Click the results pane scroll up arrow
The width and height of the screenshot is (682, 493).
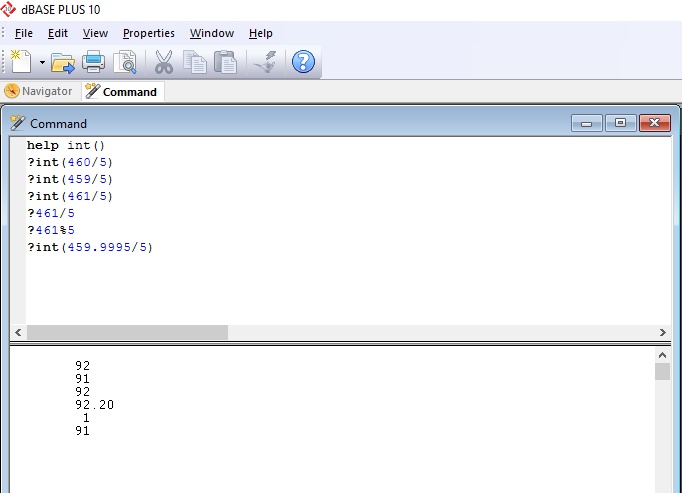[662, 355]
